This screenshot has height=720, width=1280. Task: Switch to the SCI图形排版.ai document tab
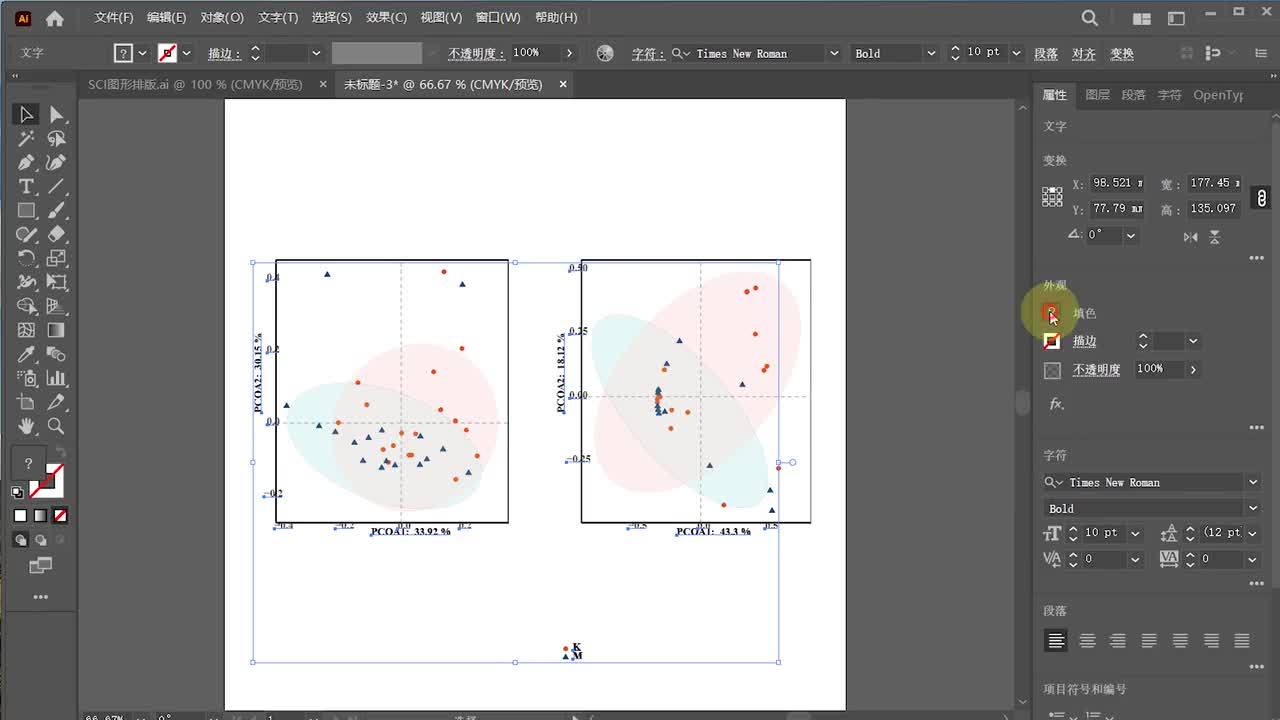195,85
